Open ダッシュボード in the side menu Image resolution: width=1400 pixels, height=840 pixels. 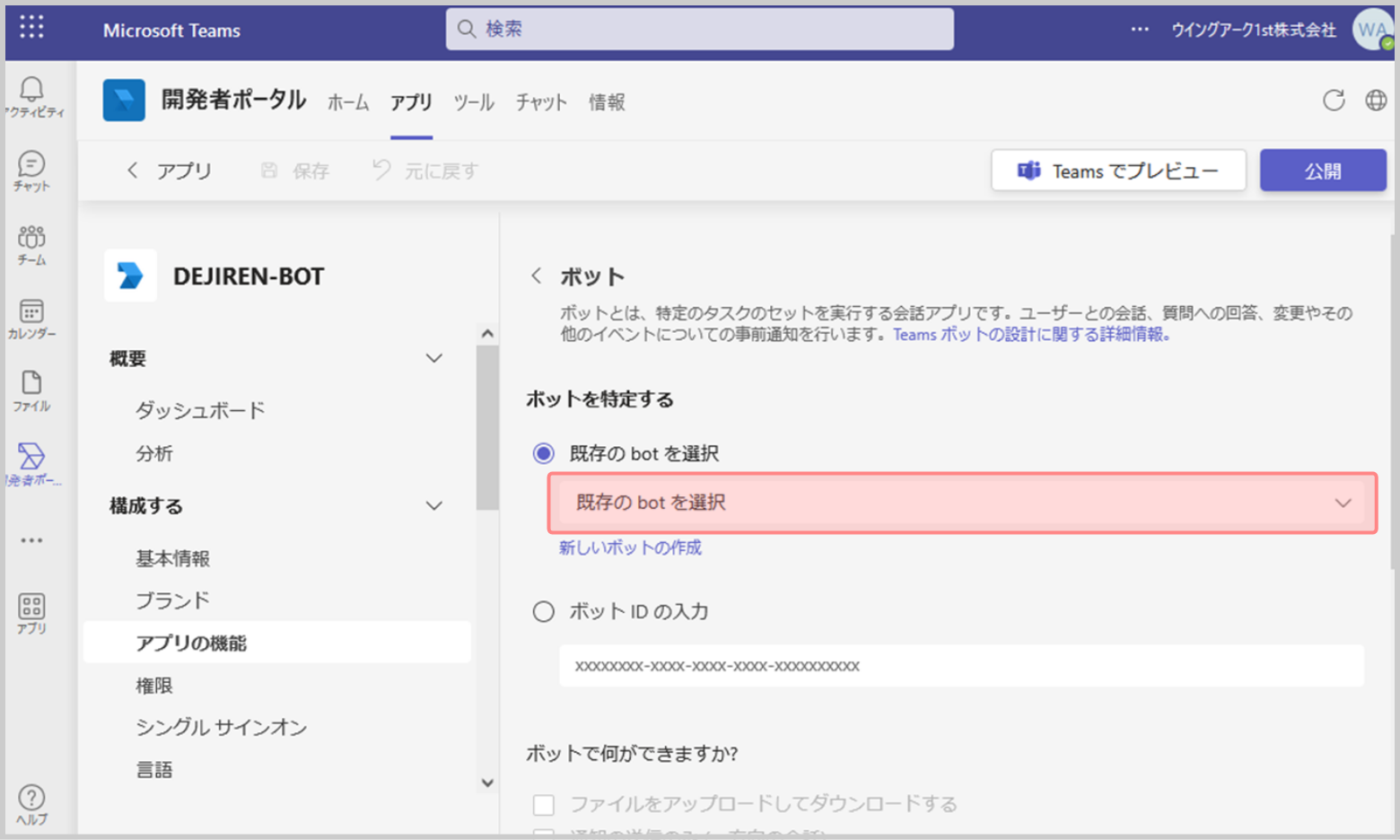point(200,410)
